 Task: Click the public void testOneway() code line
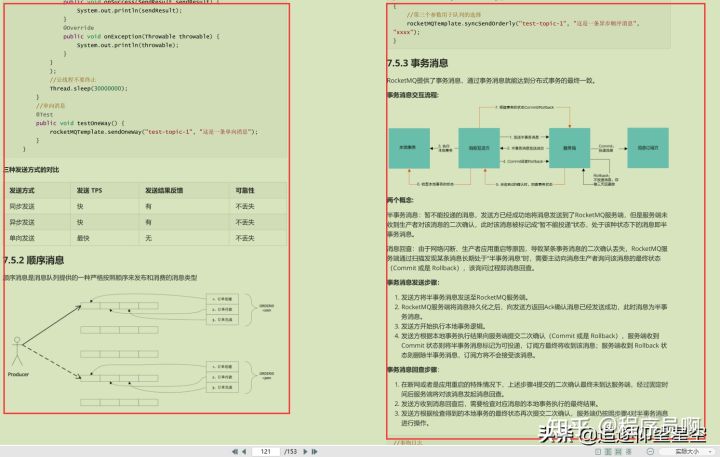[80, 123]
